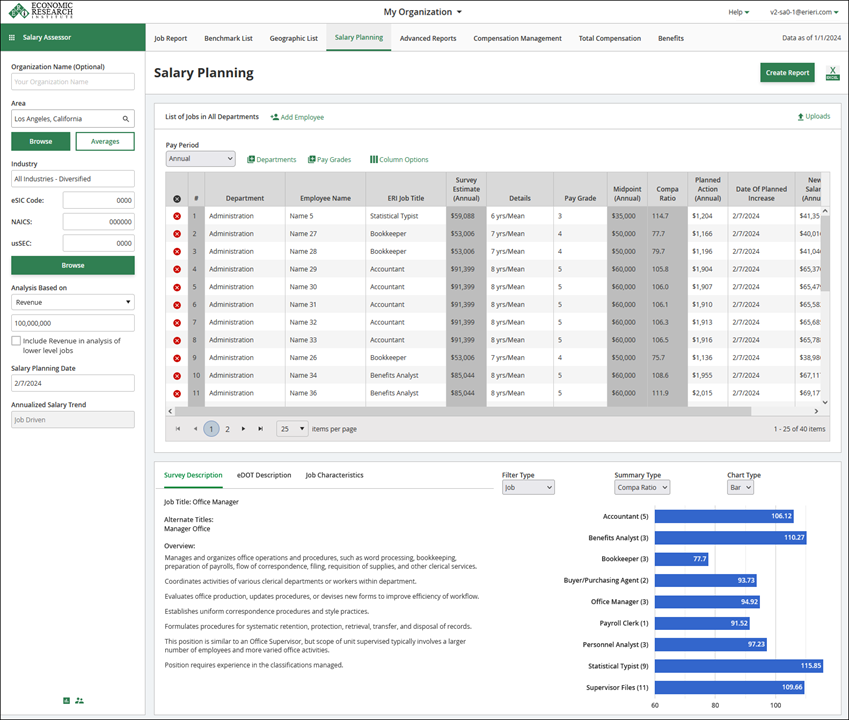Click the search icon in Area field
Viewport: 850px width, 721px height.
click(x=126, y=119)
